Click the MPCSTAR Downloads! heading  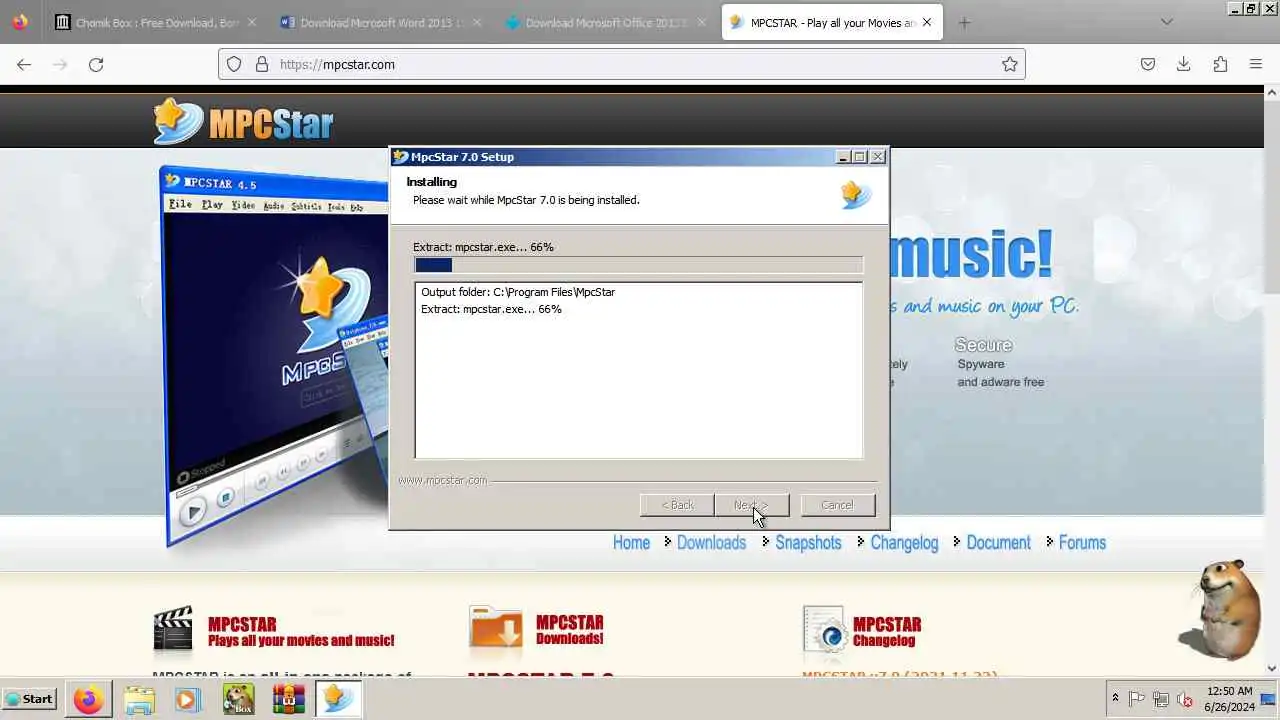coord(569,631)
